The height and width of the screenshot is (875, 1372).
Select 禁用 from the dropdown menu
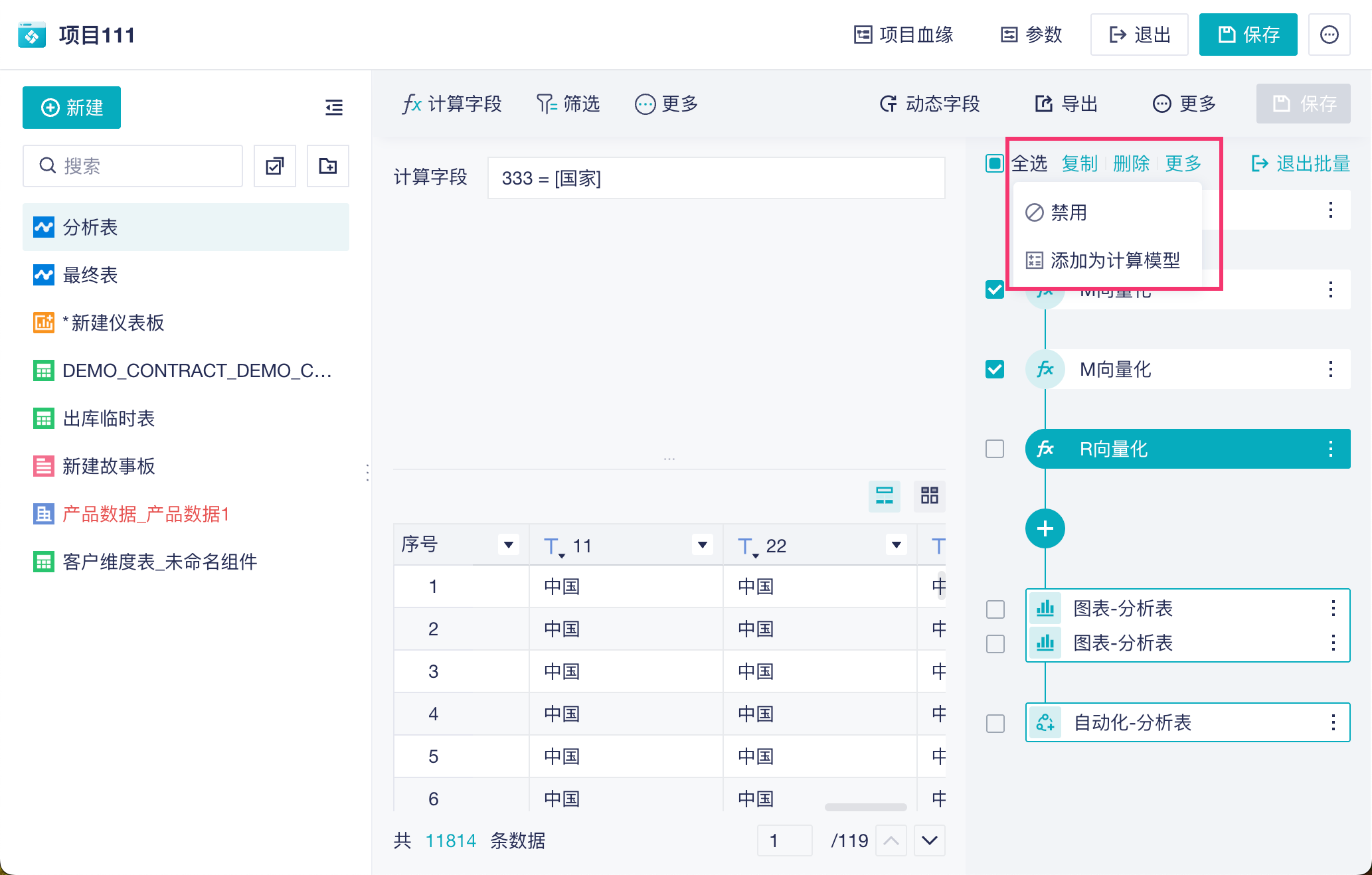point(1068,212)
